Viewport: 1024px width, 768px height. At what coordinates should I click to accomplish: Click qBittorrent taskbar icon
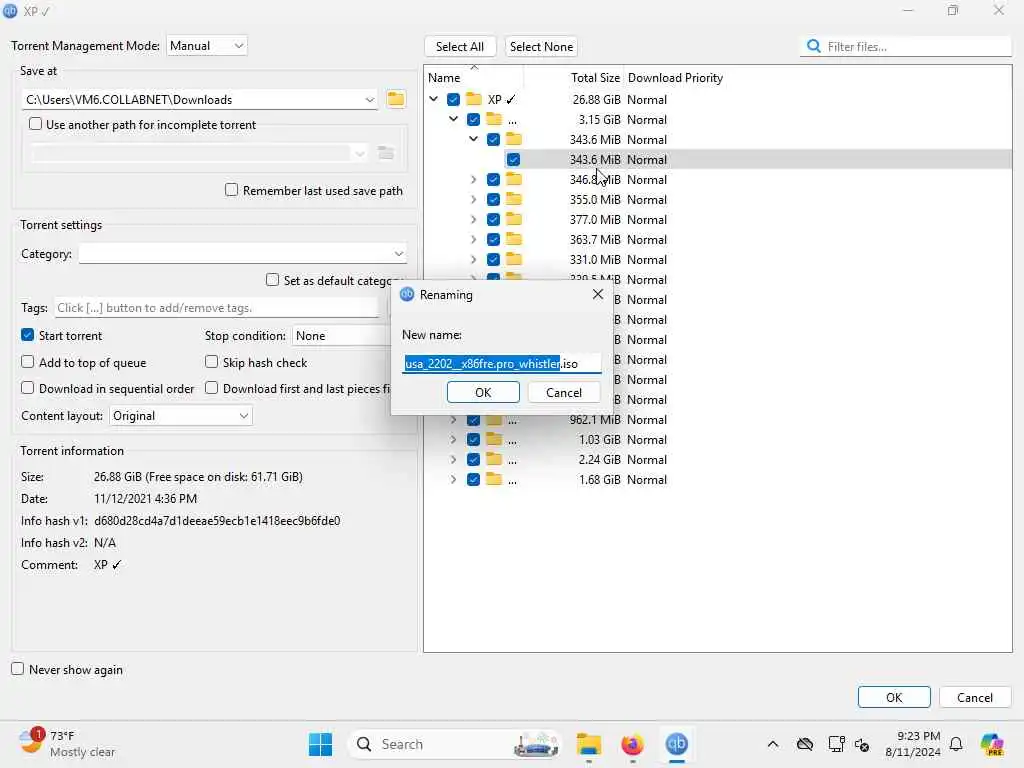coord(677,744)
